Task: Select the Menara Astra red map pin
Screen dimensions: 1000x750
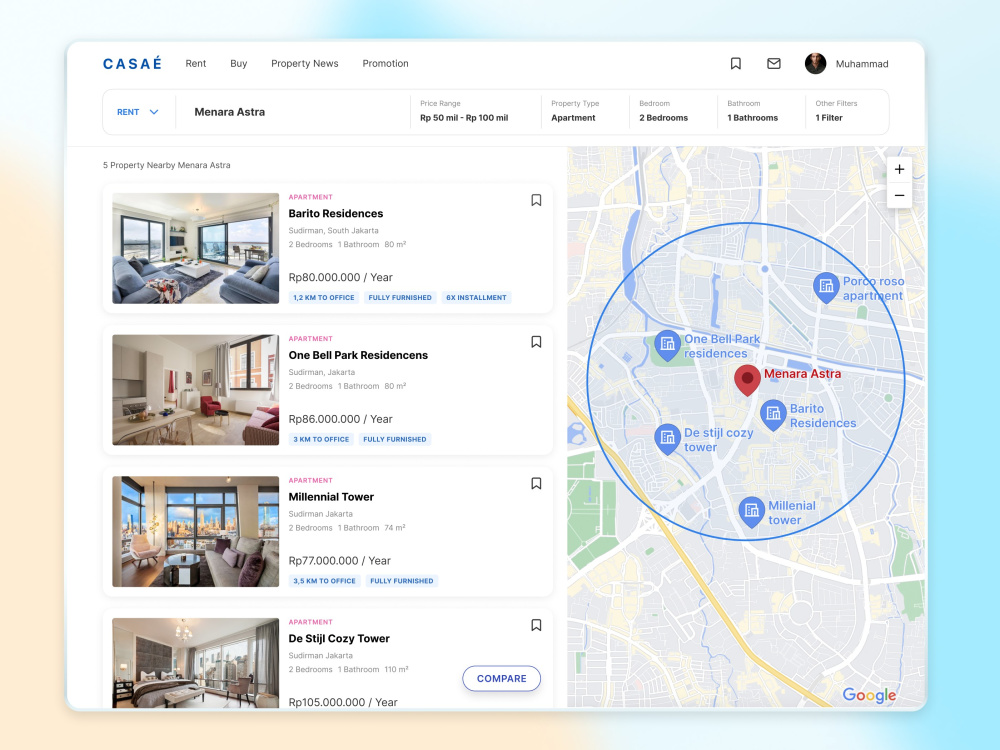Action: (x=747, y=380)
